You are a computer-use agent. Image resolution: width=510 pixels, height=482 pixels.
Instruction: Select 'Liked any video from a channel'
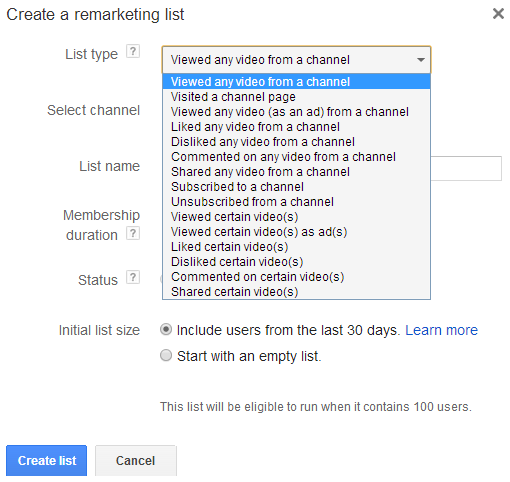click(x=296, y=127)
